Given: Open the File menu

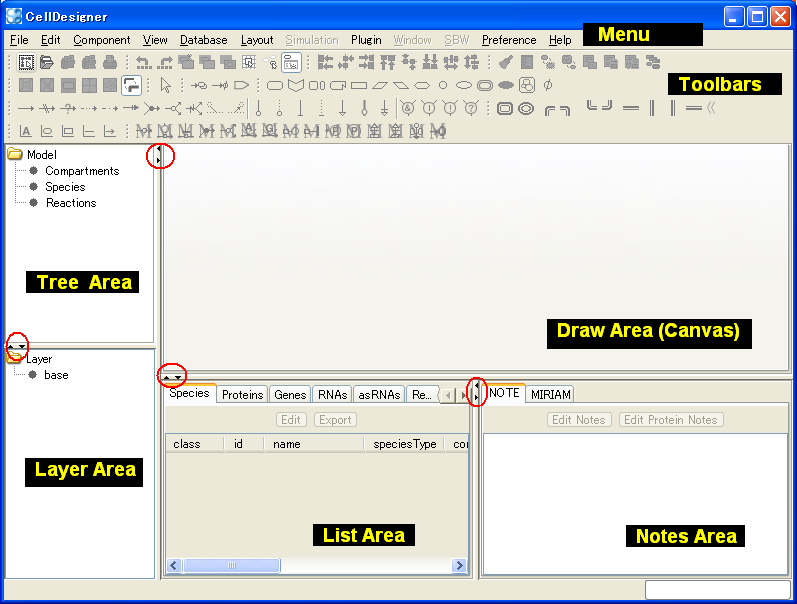Looking at the screenshot, I should 19,40.
